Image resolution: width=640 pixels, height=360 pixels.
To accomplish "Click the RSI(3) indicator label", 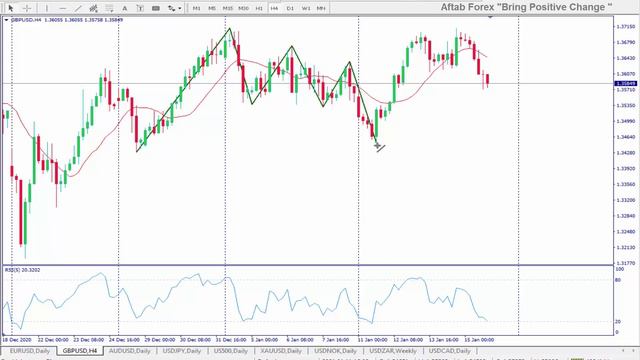I will click(x=22, y=270).
